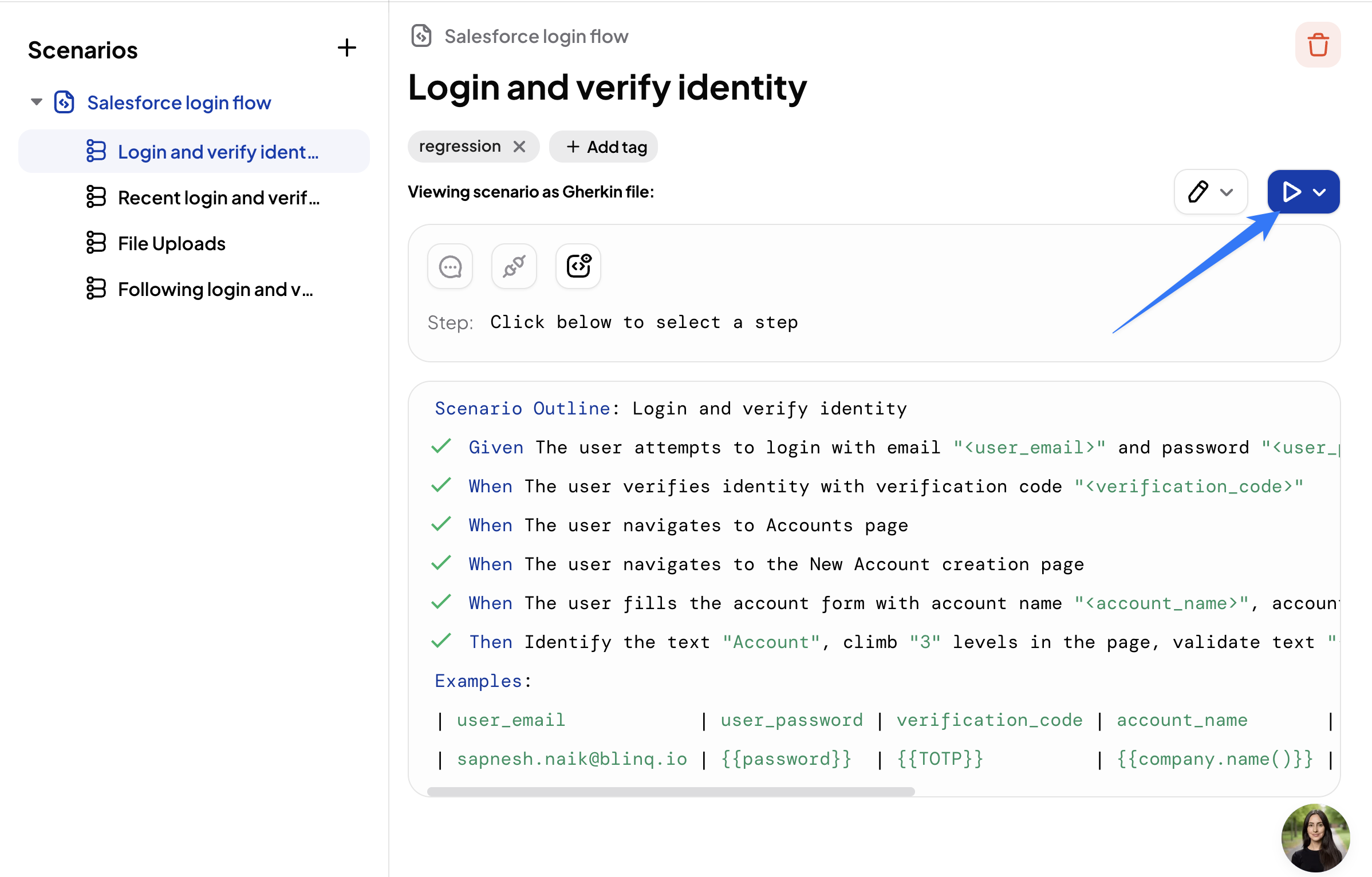Collapse the Salesforce login flow tree

click(x=37, y=102)
